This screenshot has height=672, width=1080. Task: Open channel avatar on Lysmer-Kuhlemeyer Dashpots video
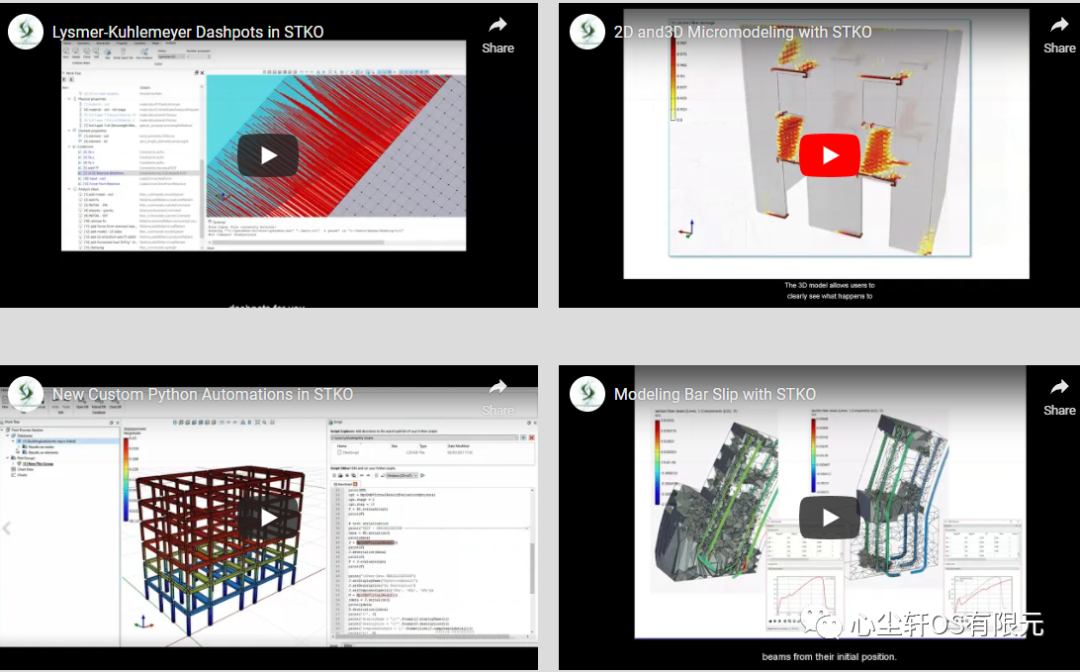(25, 32)
